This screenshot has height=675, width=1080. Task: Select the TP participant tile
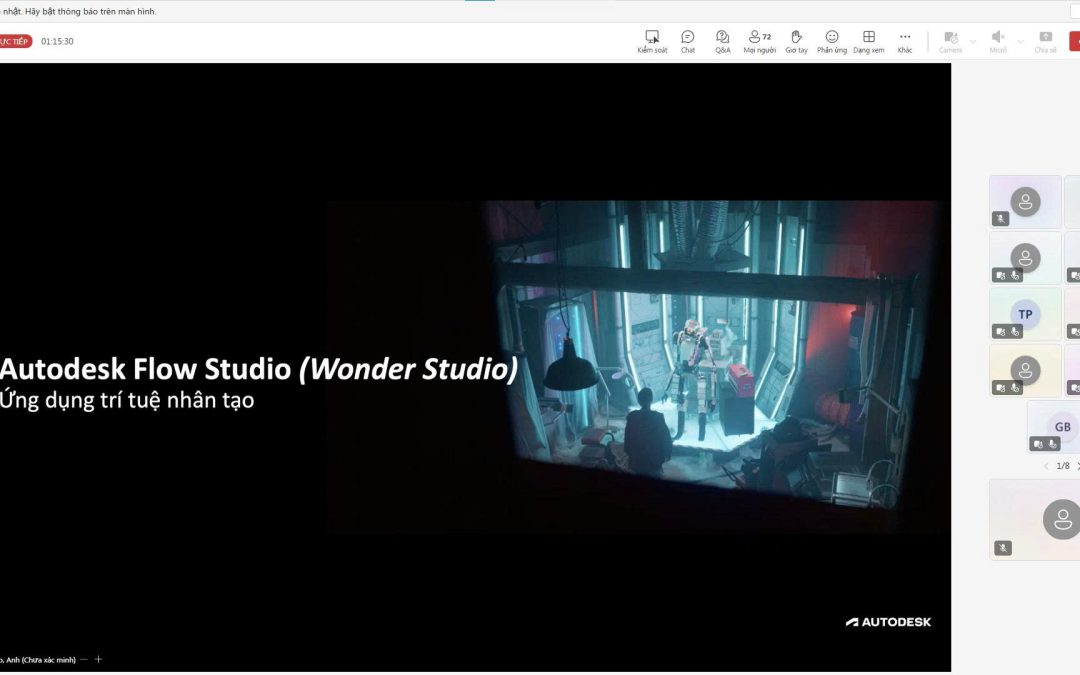tap(1025, 314)
